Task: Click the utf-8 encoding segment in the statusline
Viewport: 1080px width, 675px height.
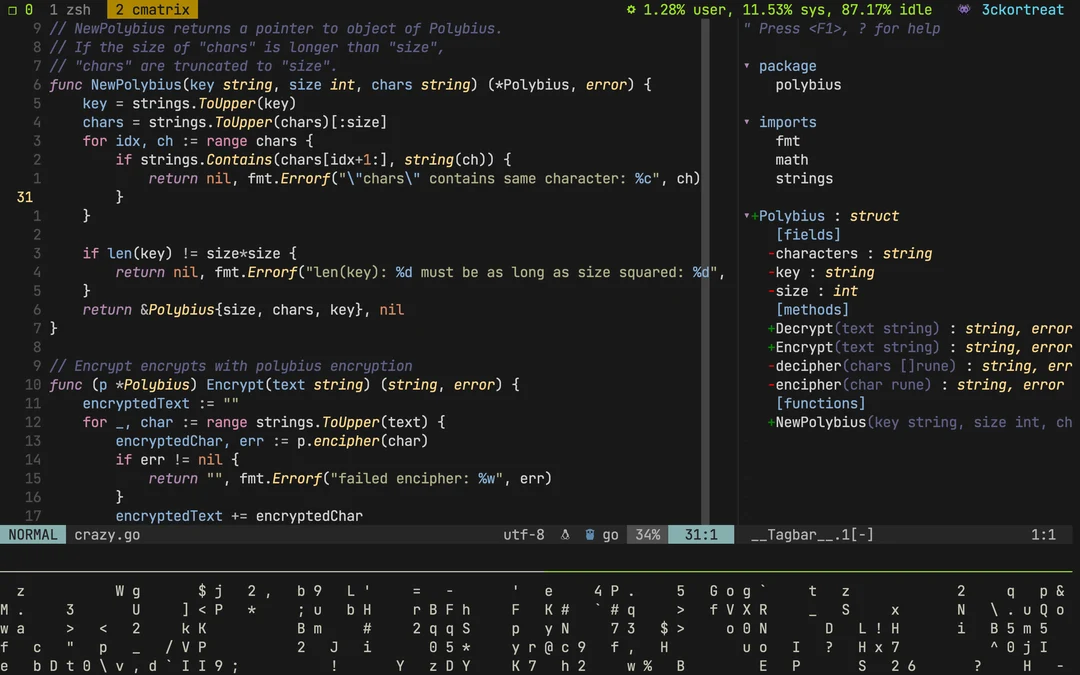Action: point(523,534)
